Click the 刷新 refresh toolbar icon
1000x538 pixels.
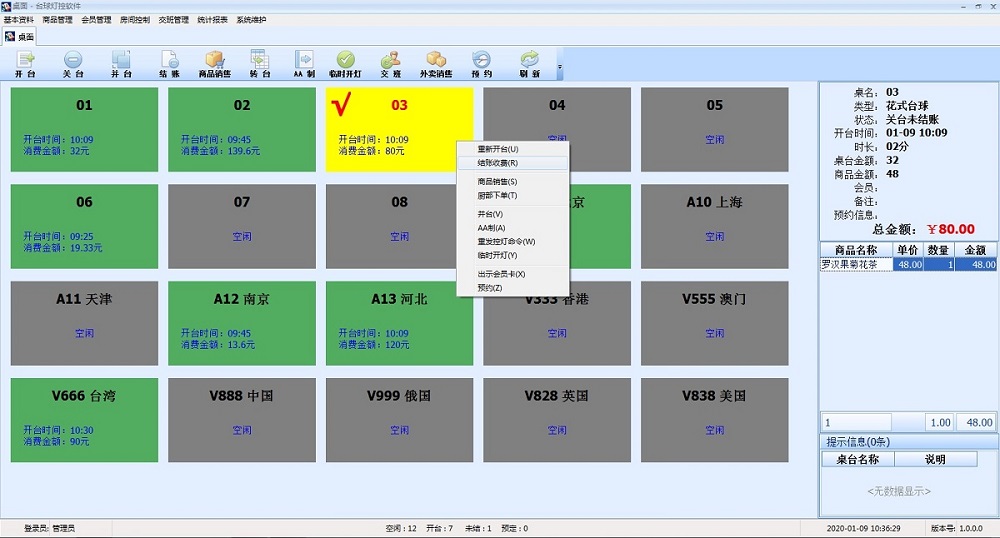coord(529,64)
